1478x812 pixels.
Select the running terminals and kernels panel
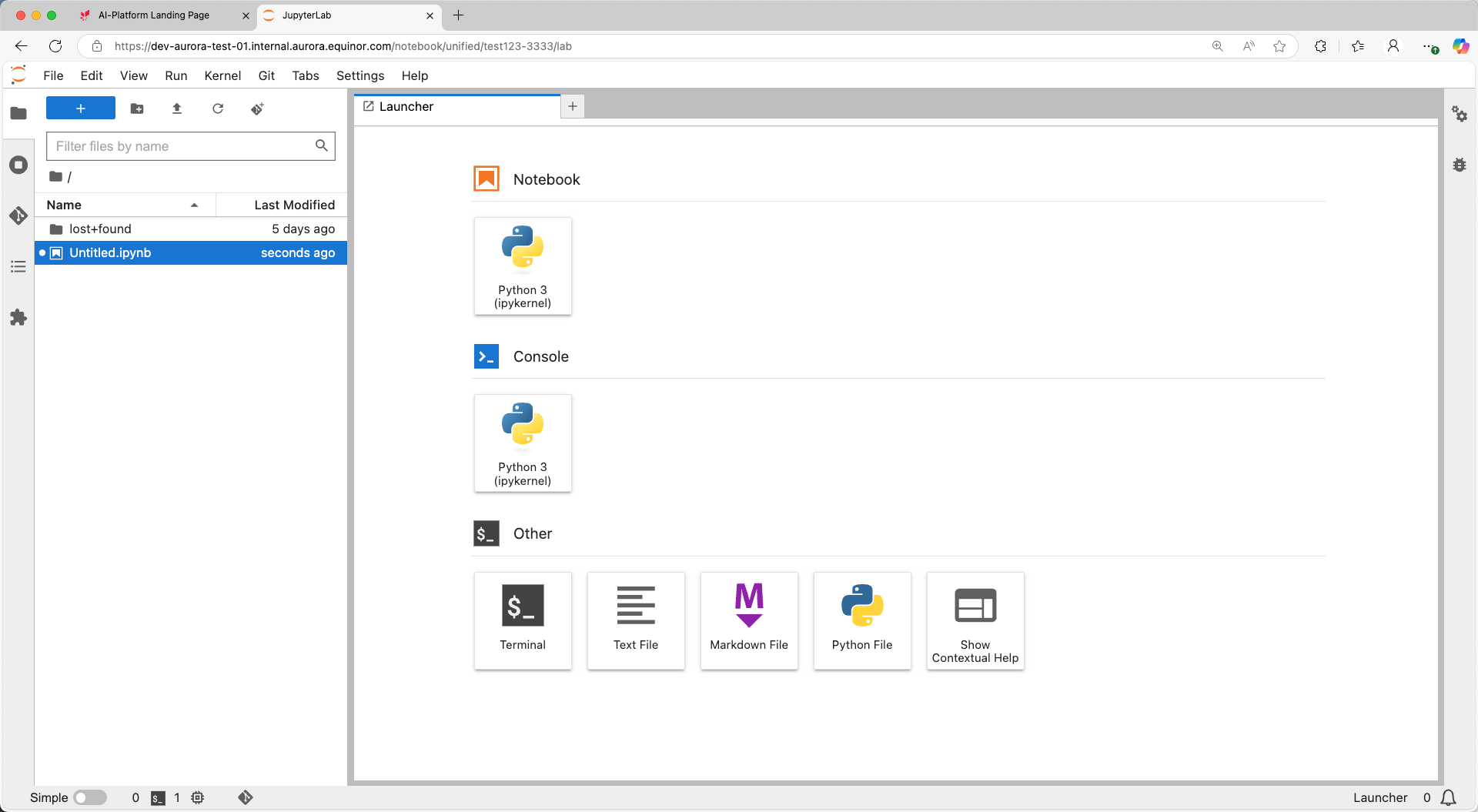(18, 165)
